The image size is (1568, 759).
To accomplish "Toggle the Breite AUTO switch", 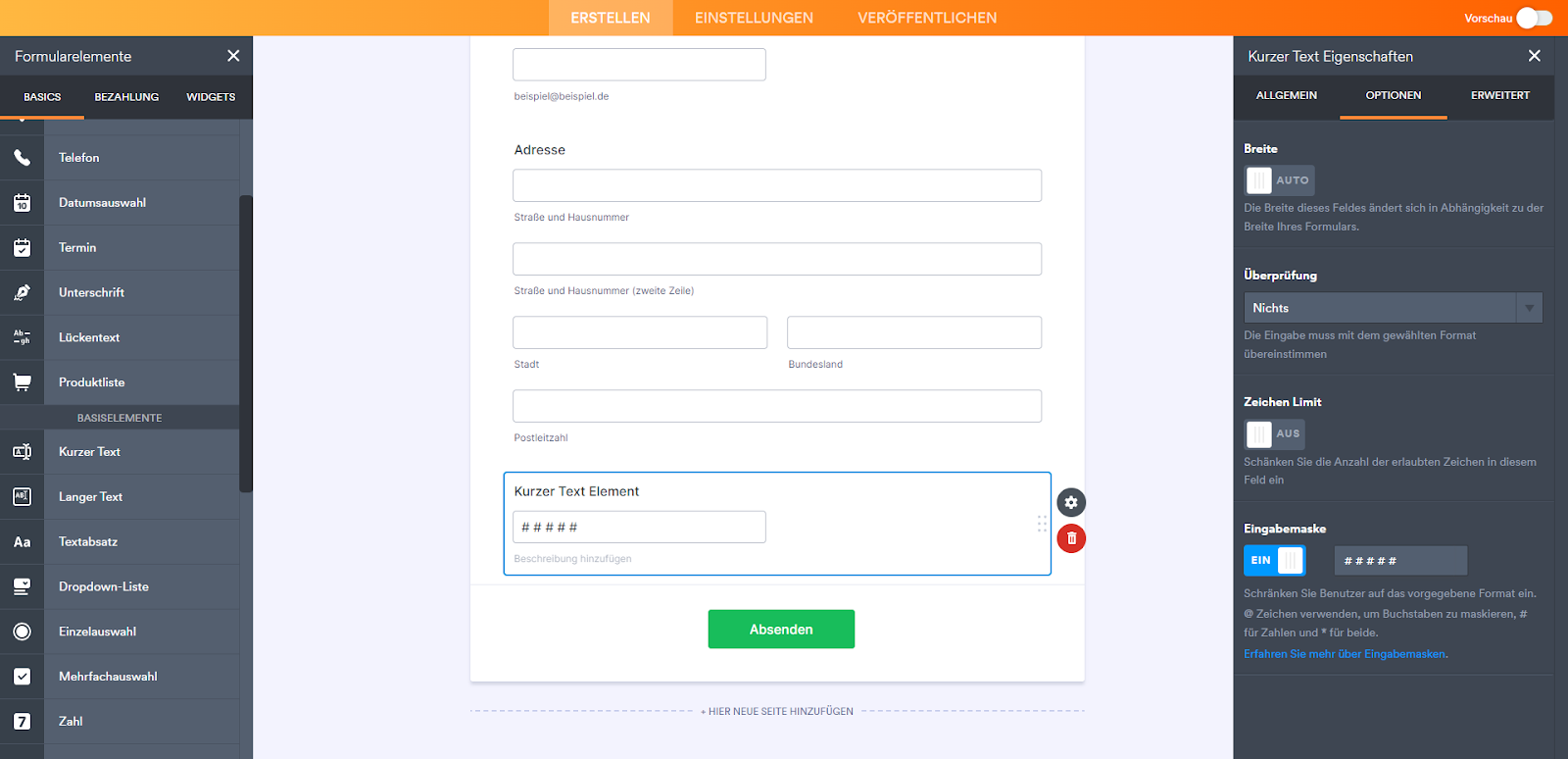I will tap(1279, 180).
